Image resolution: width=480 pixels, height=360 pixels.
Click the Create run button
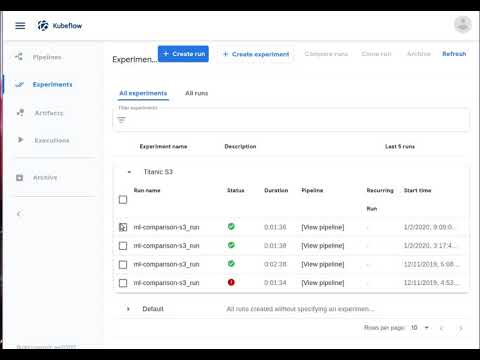click(183, 54)
